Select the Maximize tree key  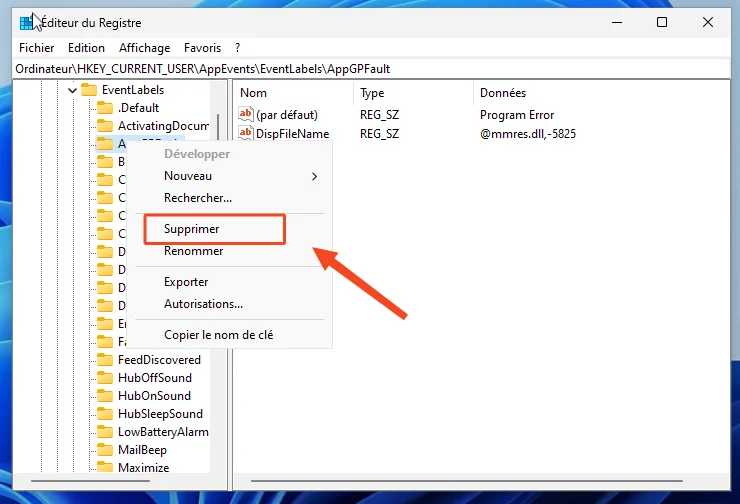pos(143,467)
